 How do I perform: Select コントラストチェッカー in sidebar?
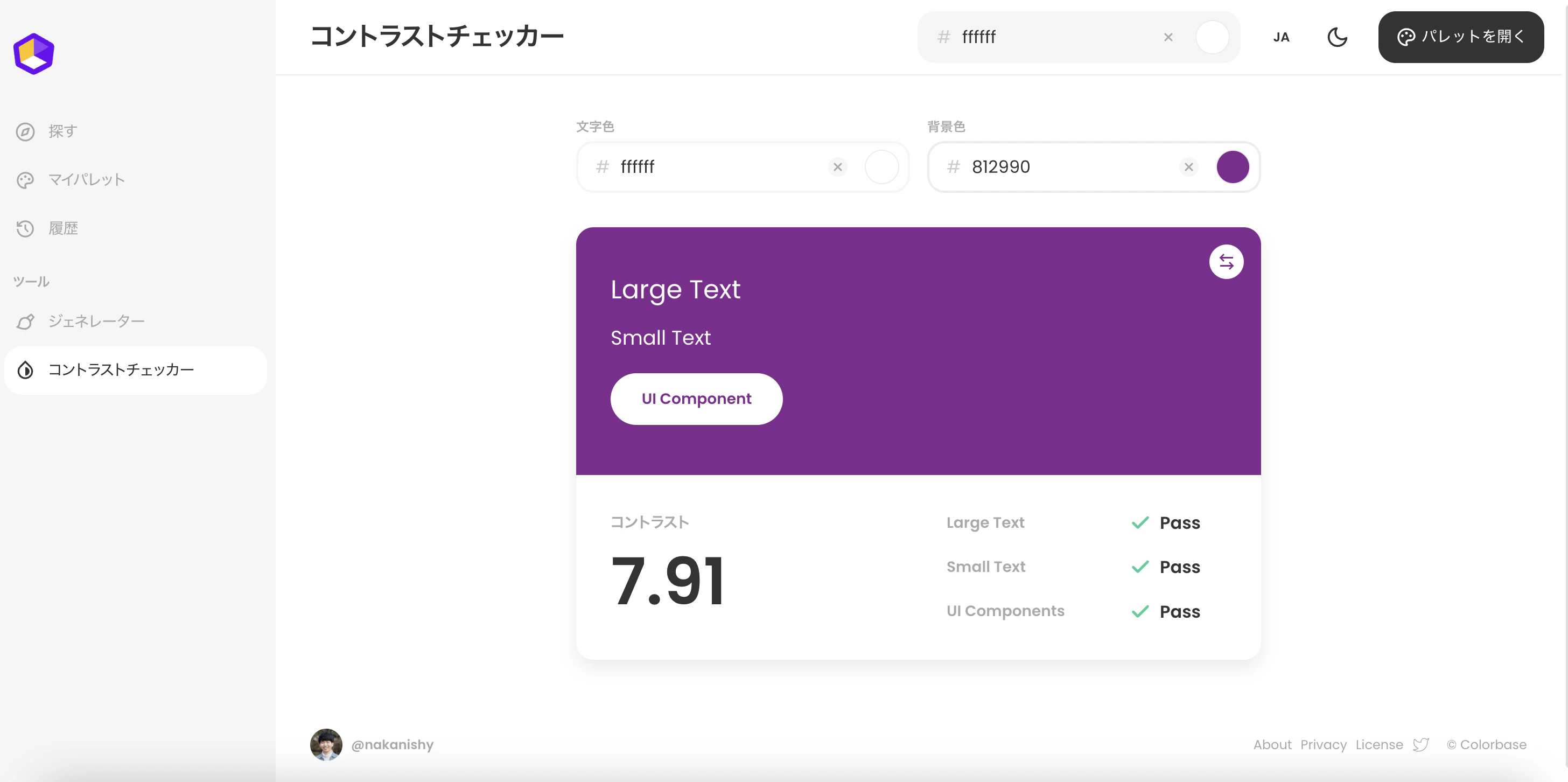[x=136, y=369]
